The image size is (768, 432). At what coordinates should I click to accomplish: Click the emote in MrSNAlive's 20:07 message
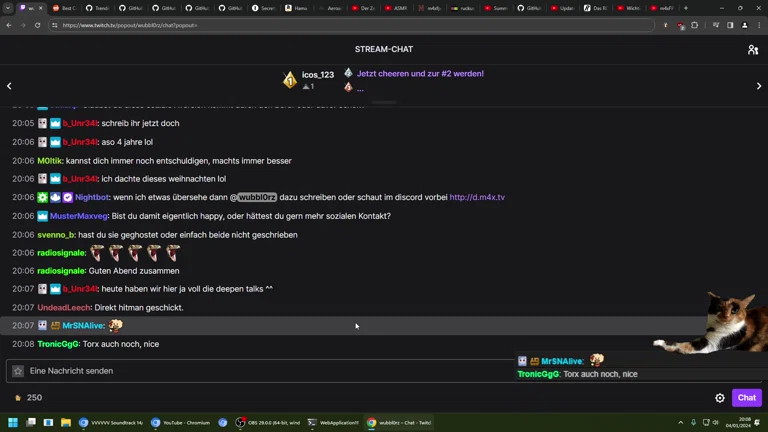coord(116,325)
